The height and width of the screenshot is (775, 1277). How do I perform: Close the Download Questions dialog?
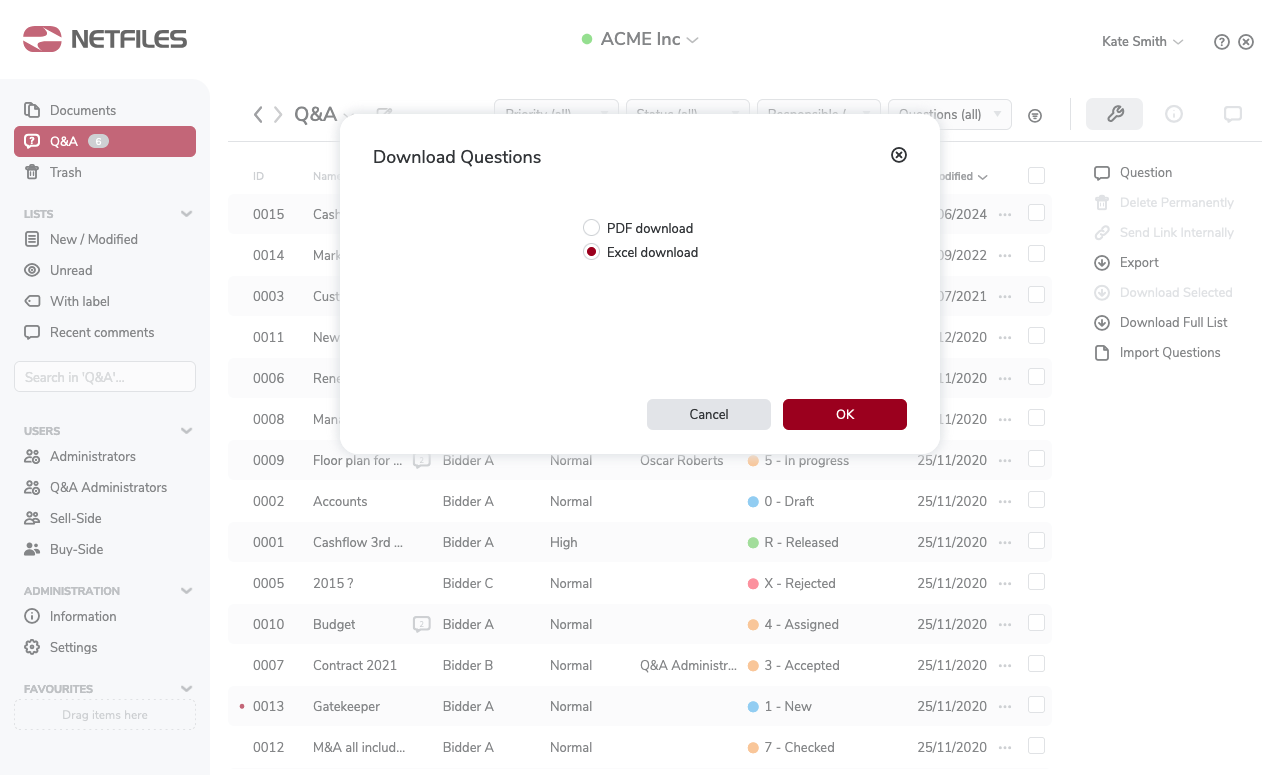[x=898, y=155]
